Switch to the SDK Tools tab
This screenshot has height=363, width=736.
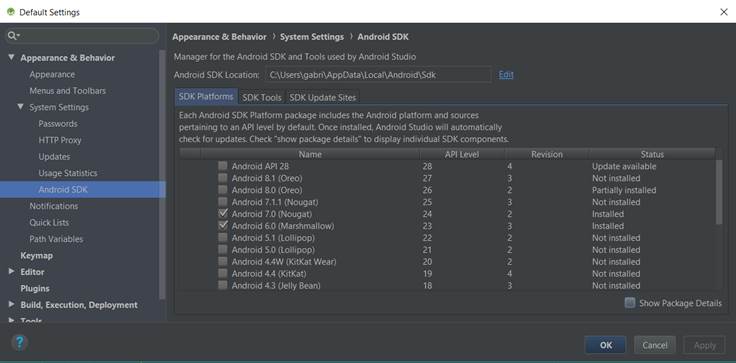pos(262,97)
